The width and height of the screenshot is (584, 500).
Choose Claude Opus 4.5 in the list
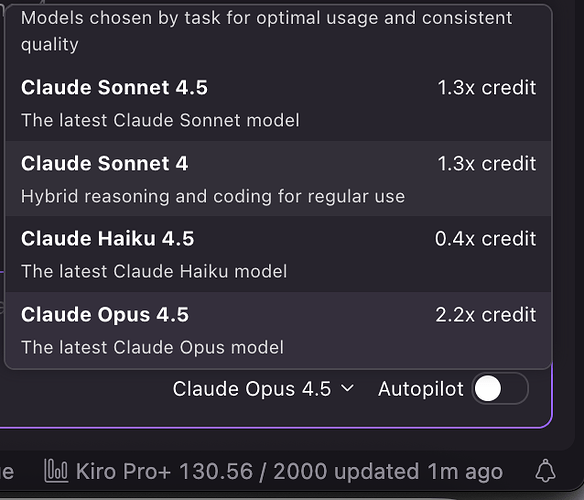278,330
